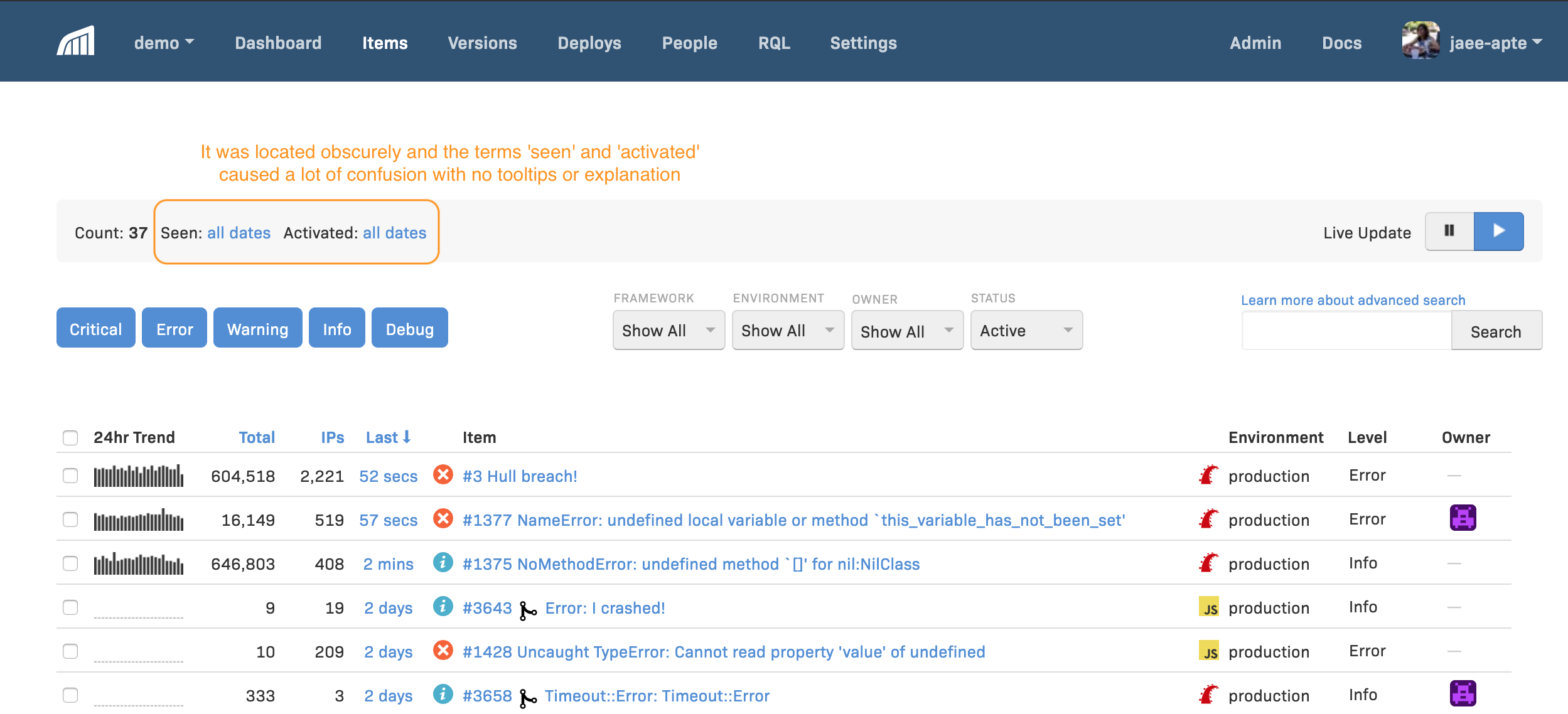Click info icon beside #1375 NoMethodError
This screenshot has width=1568, height=714.
tap(443, 563)
